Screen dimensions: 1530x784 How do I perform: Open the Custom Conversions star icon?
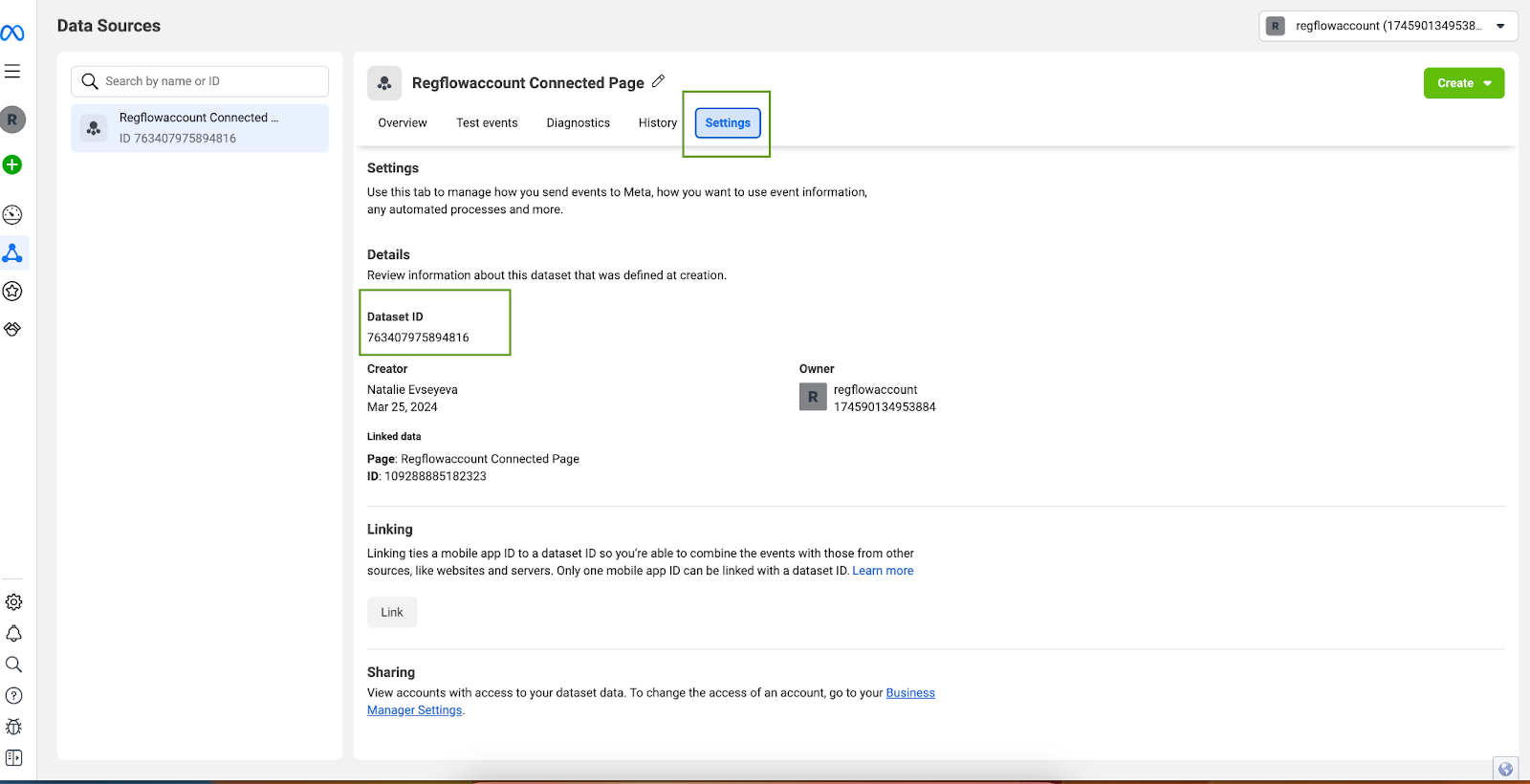[12, 291]
